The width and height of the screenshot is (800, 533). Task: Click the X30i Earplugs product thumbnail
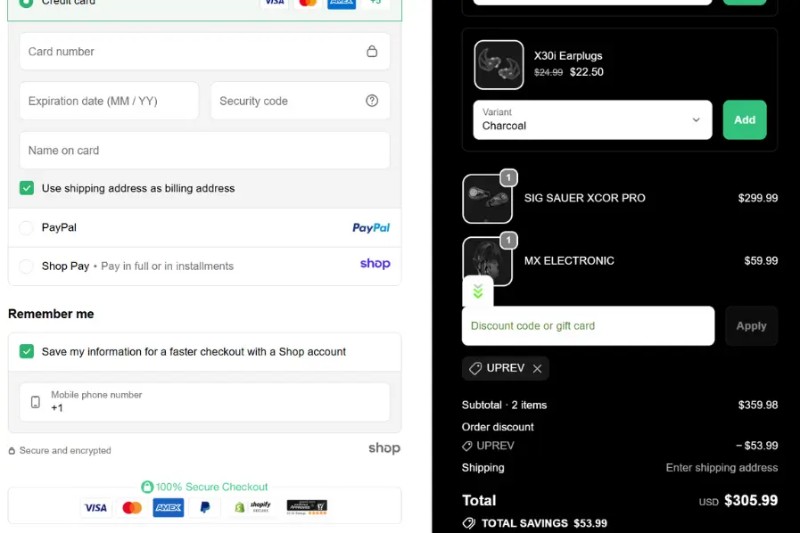[x=498, y=65]
